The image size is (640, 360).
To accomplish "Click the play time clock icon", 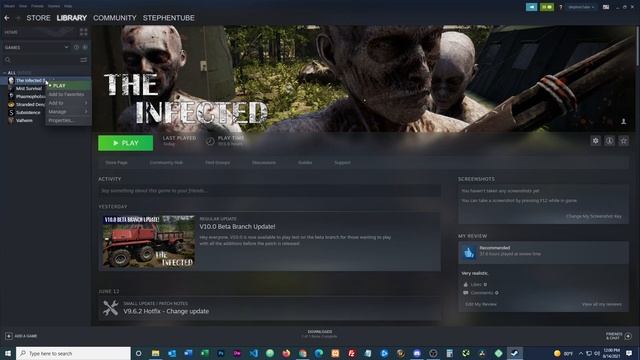I will (x=210, y=141).
